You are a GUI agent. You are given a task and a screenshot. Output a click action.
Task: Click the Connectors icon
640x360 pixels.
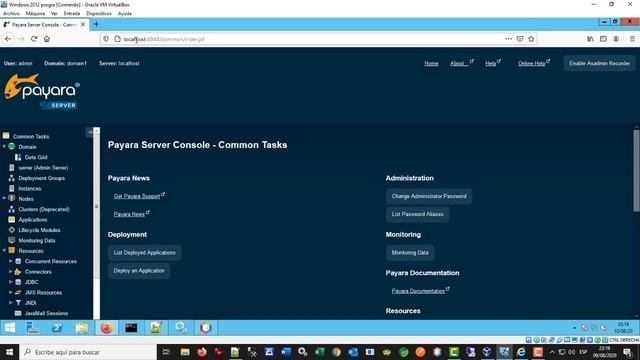18,271
